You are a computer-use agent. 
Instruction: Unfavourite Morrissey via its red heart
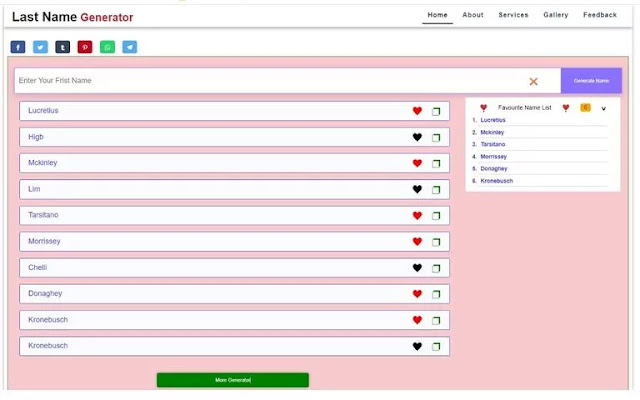point(417,241)
